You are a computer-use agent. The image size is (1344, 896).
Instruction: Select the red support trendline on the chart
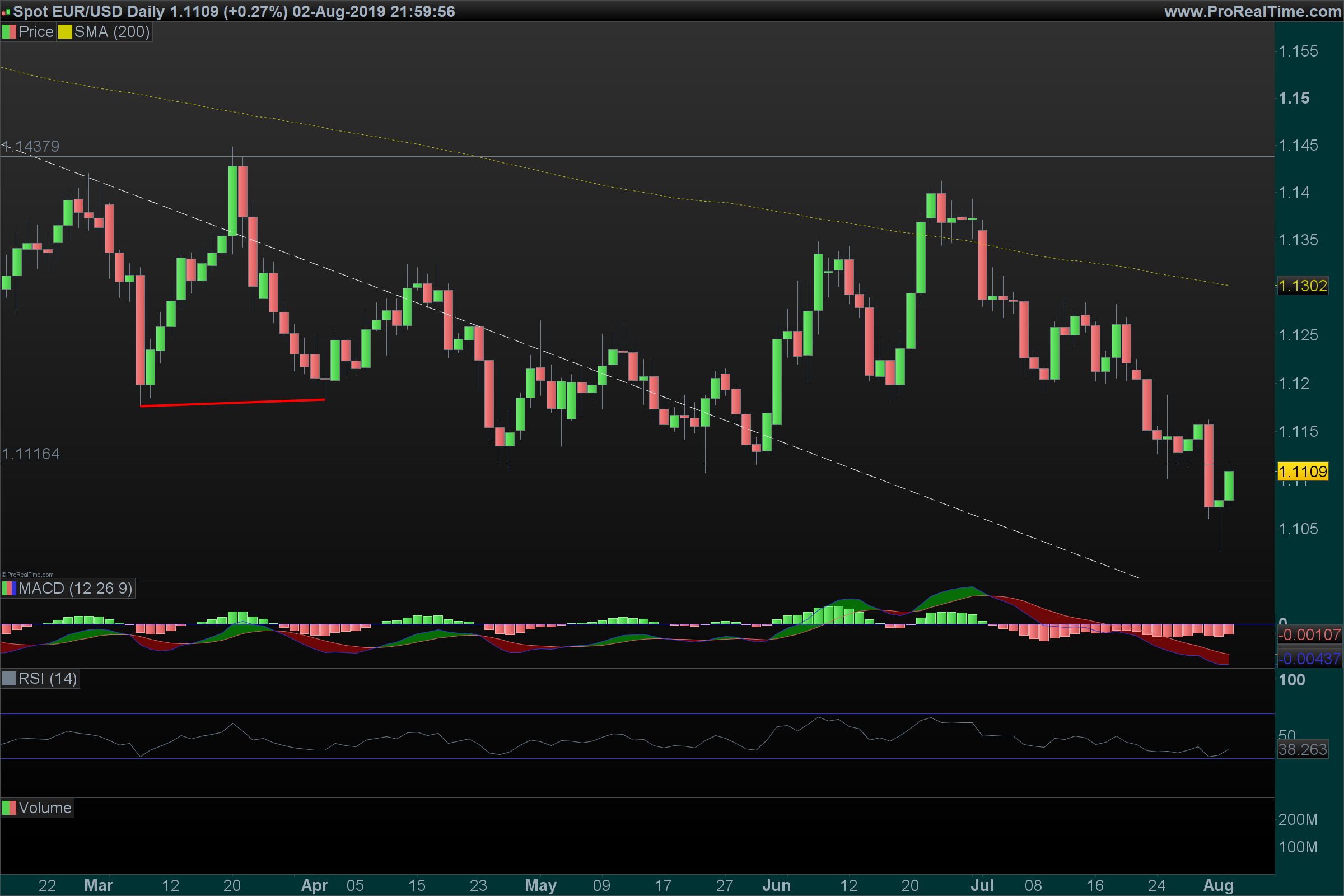coord(232,403)
